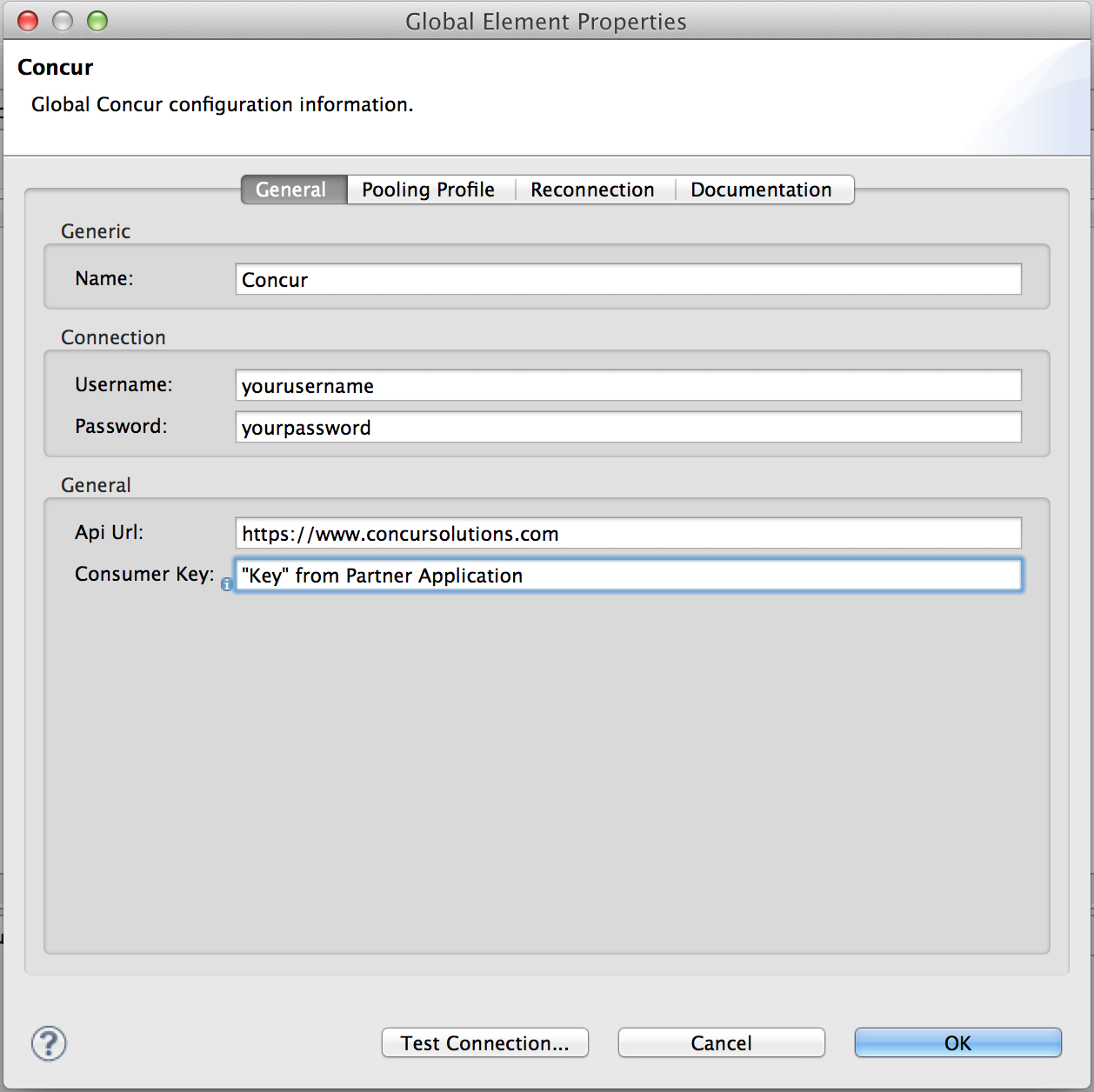This screenshot has width=1094, height=1092.
Task: Click the Api Url field
Action: [x=628, y=533]
